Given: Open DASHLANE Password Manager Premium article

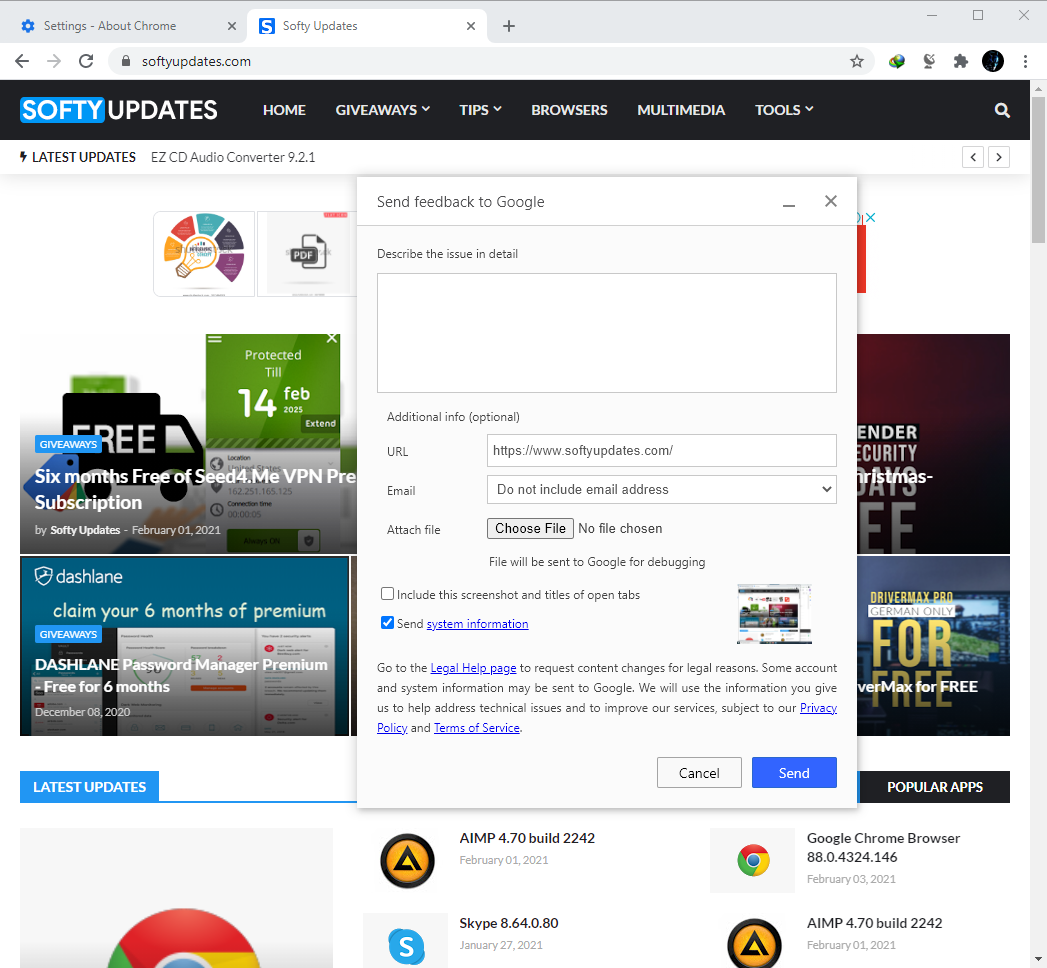Looking at the screenshot, I should click(181, 676).
